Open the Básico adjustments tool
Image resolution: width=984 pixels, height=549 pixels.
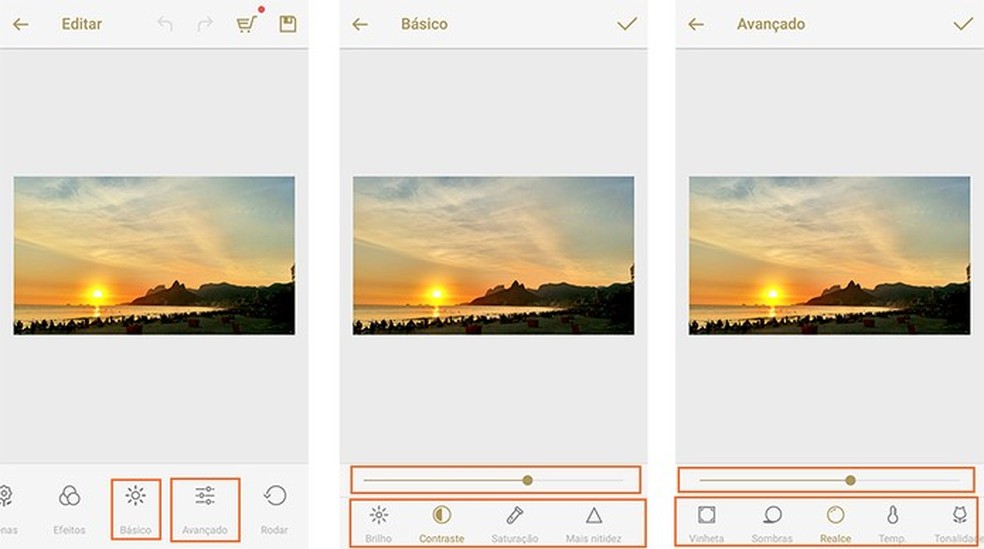point(136,509)
